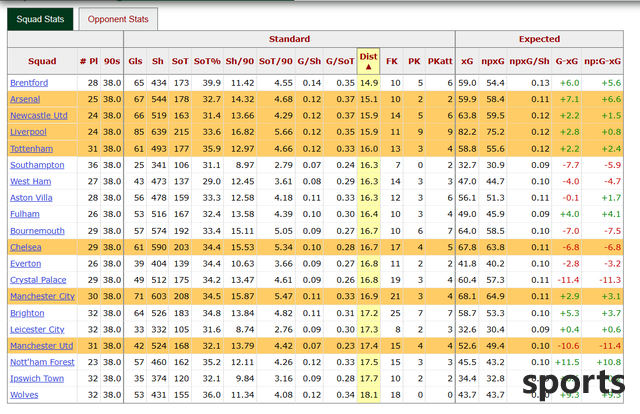Open the Brentford squad link
This screenshot has width=640, height=414.
click(29, 83)
